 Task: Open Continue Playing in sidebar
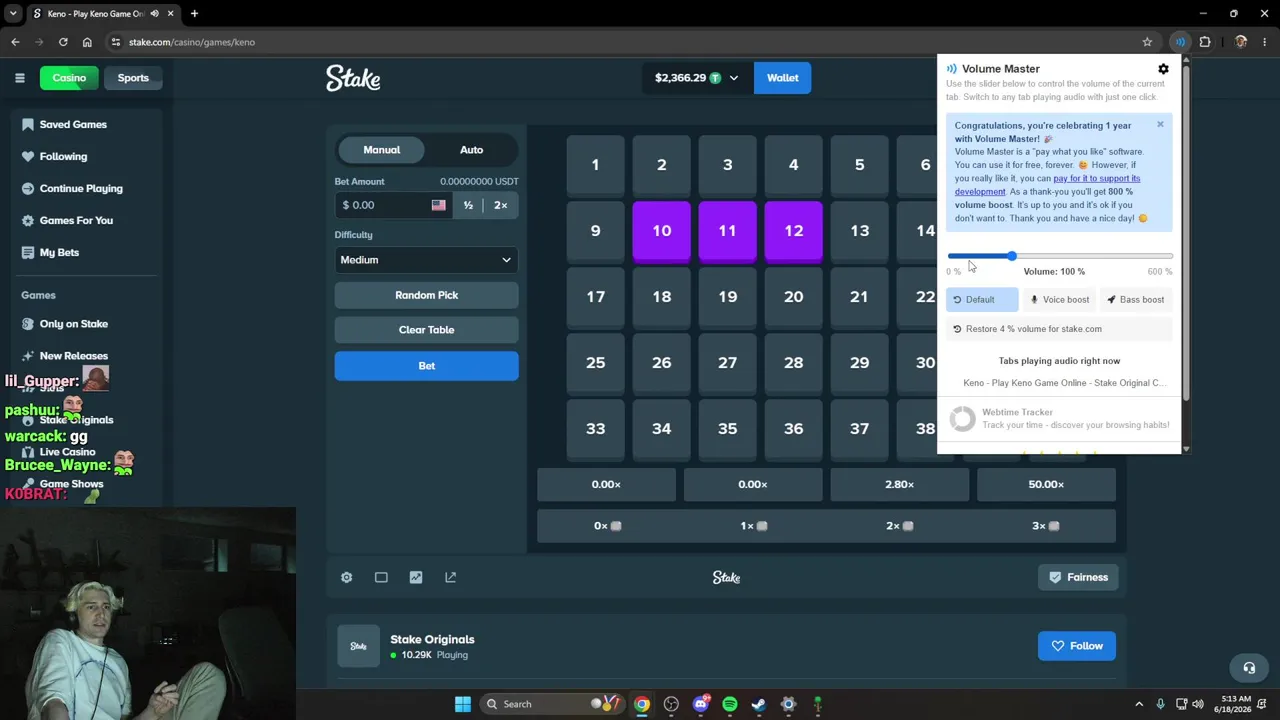pyautogui.click(x=81, y=189)
